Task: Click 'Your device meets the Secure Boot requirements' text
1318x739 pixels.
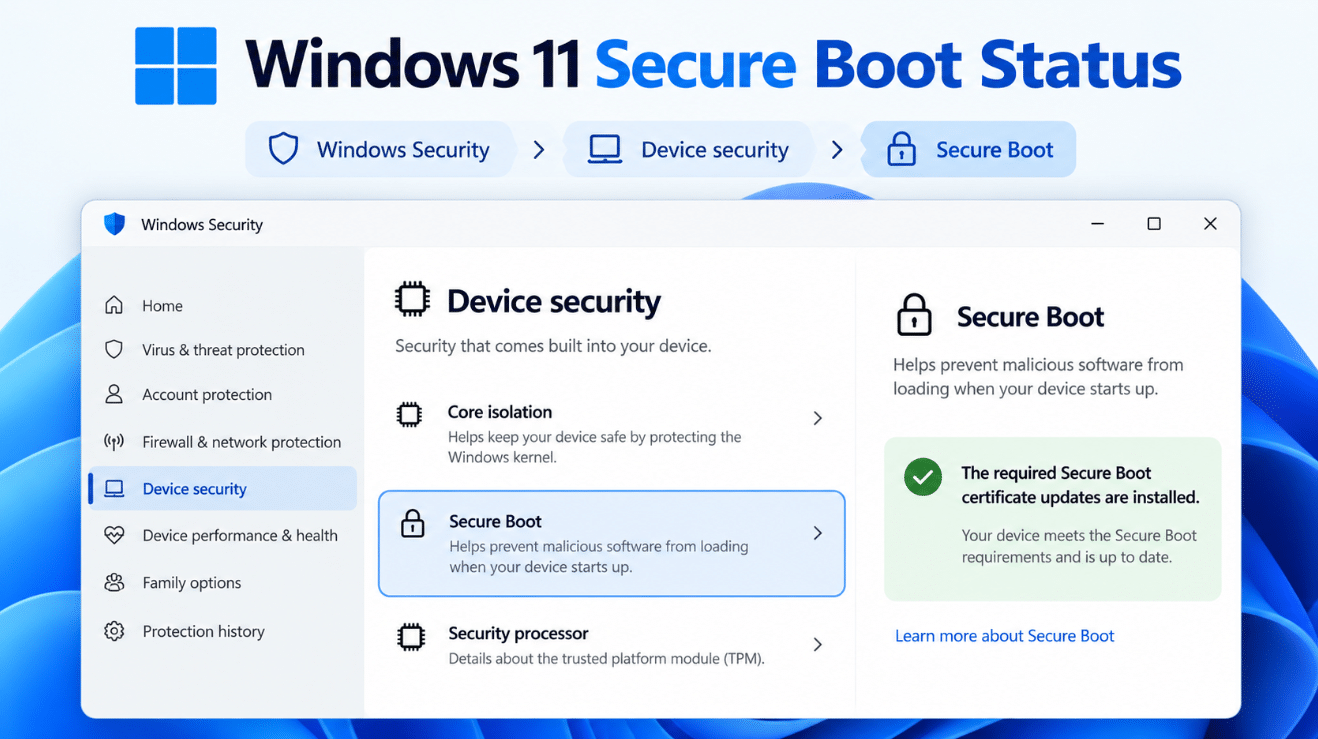Action: pos(1079,546)
